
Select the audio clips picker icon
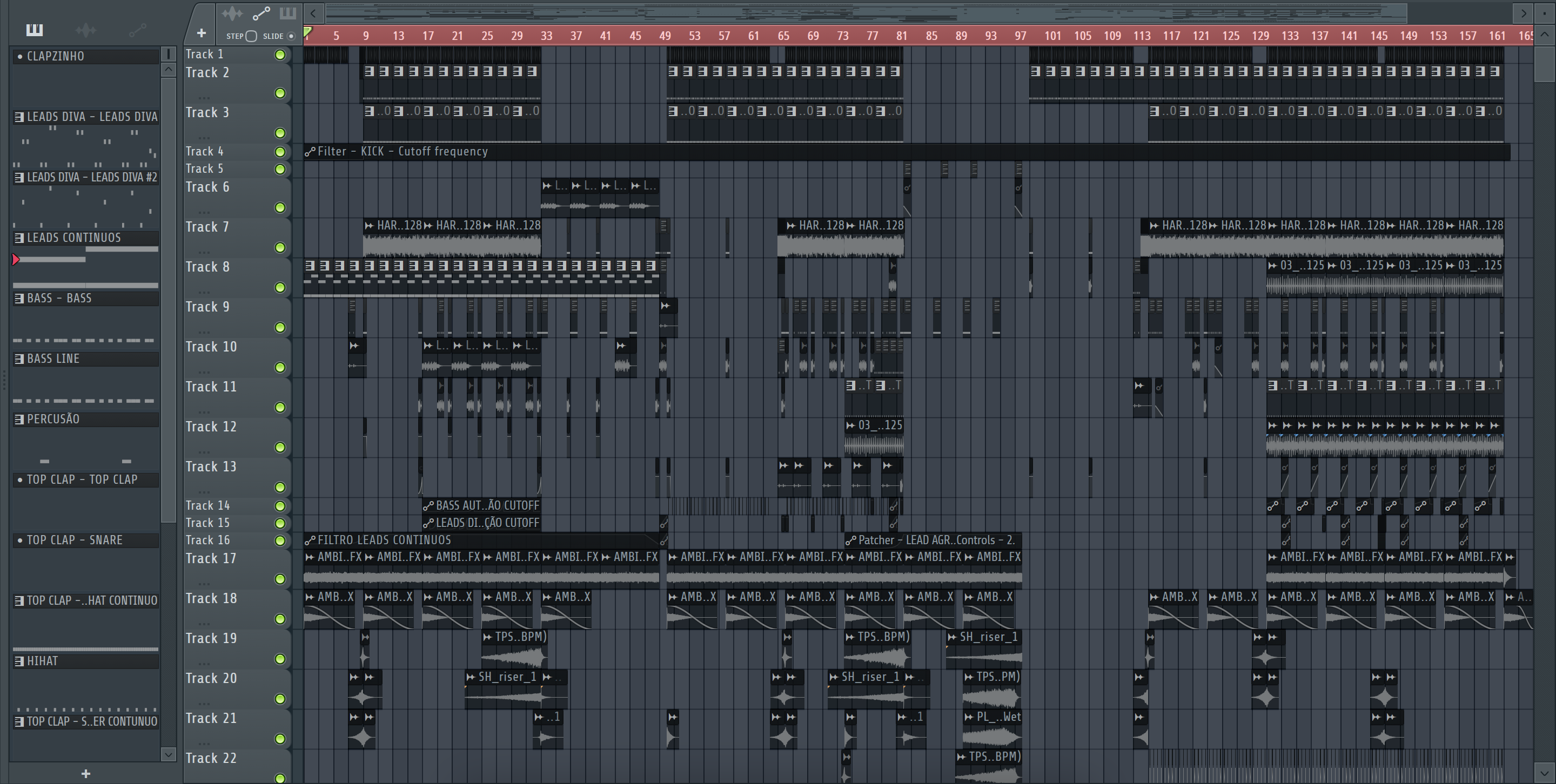tap(86, 30)
